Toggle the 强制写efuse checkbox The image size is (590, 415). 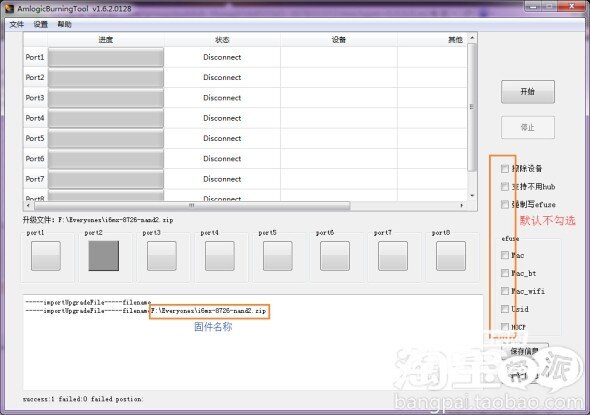(505, 204)
